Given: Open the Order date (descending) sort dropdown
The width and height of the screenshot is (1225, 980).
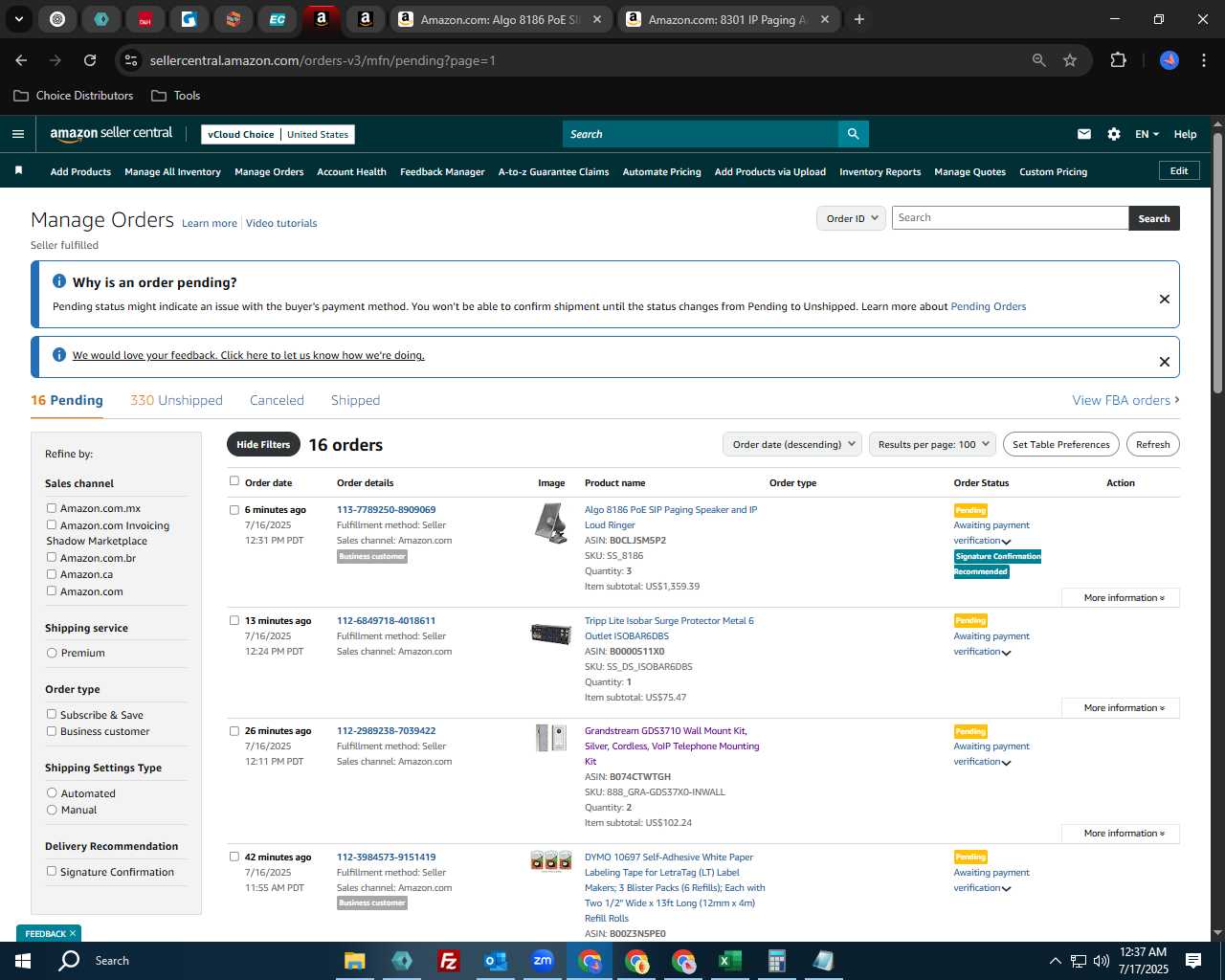Looking at the screenshot, I should (x=792, y=444).
